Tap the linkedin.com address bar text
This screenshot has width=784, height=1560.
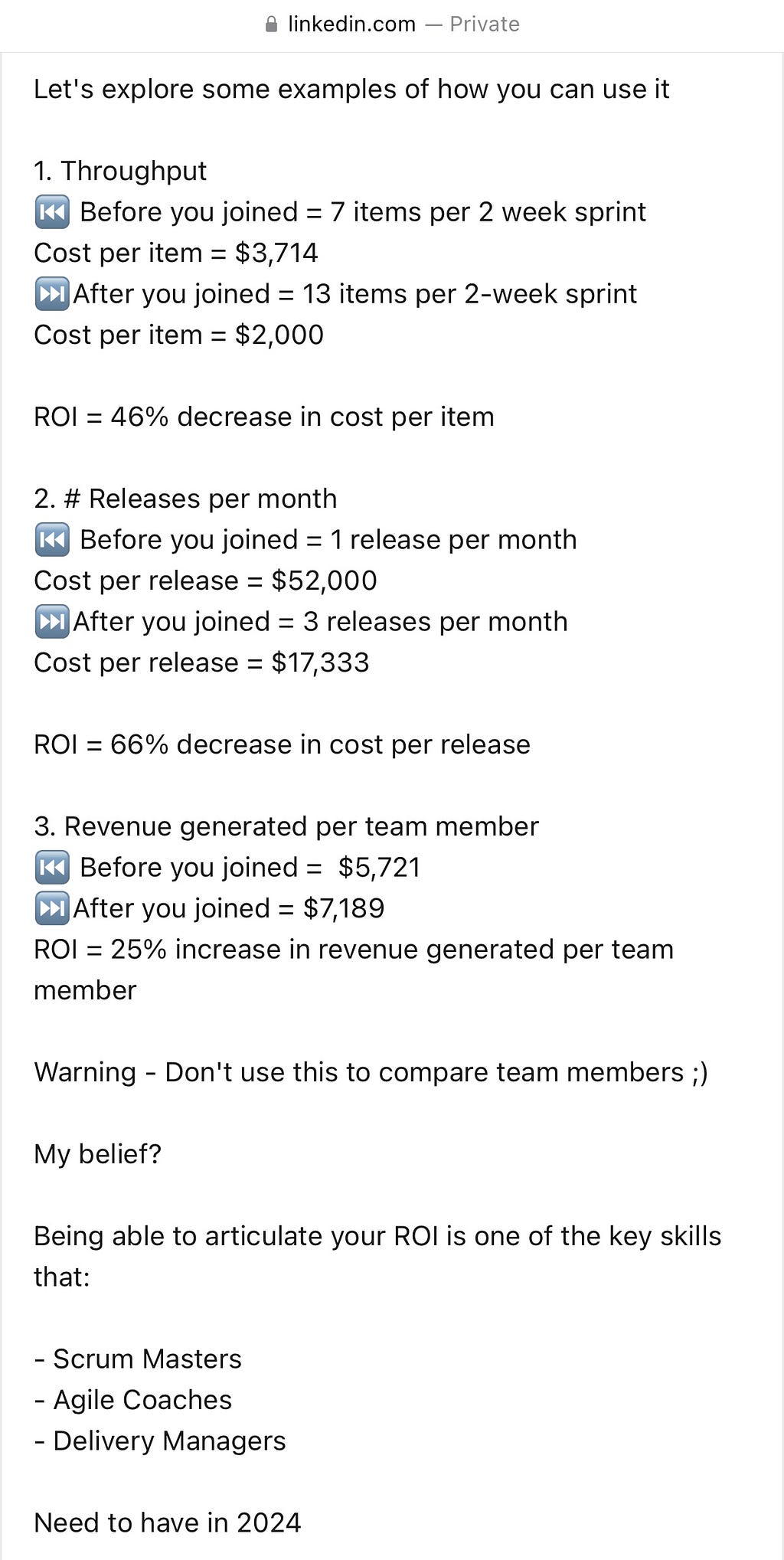351,25
